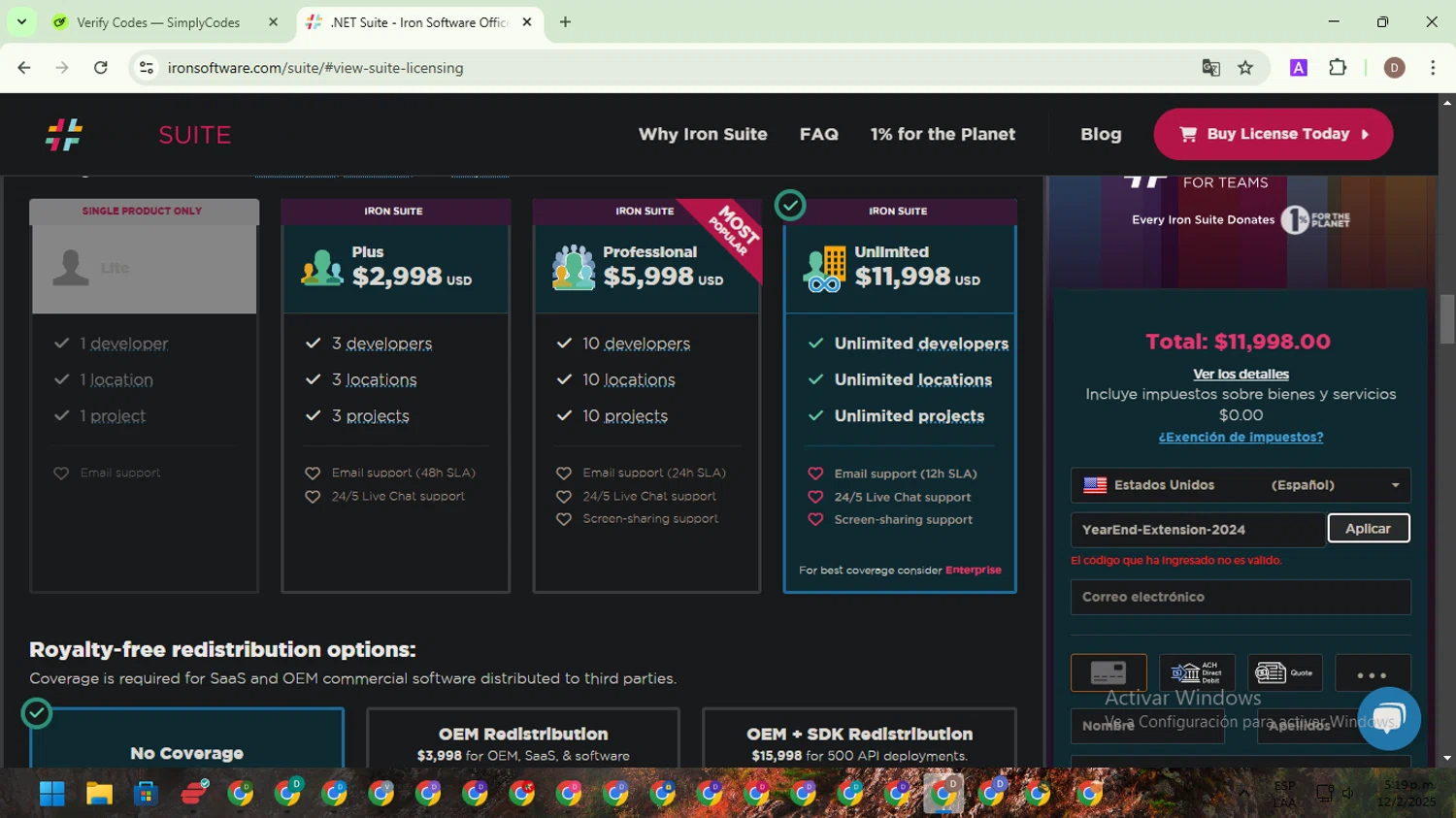Click the Buy License Today button
Image resolution: width=1456 pixels, height=818 pixels.
click(1273, 134)
